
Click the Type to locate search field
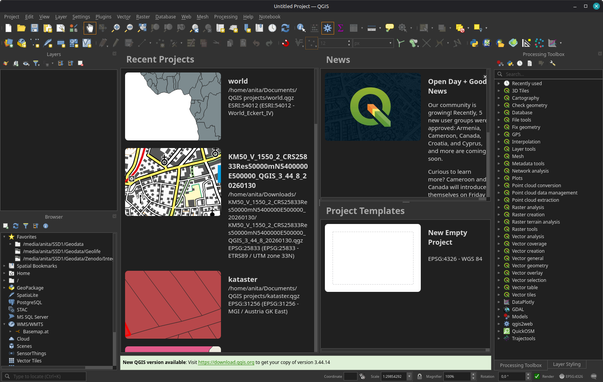coord(44,376)
